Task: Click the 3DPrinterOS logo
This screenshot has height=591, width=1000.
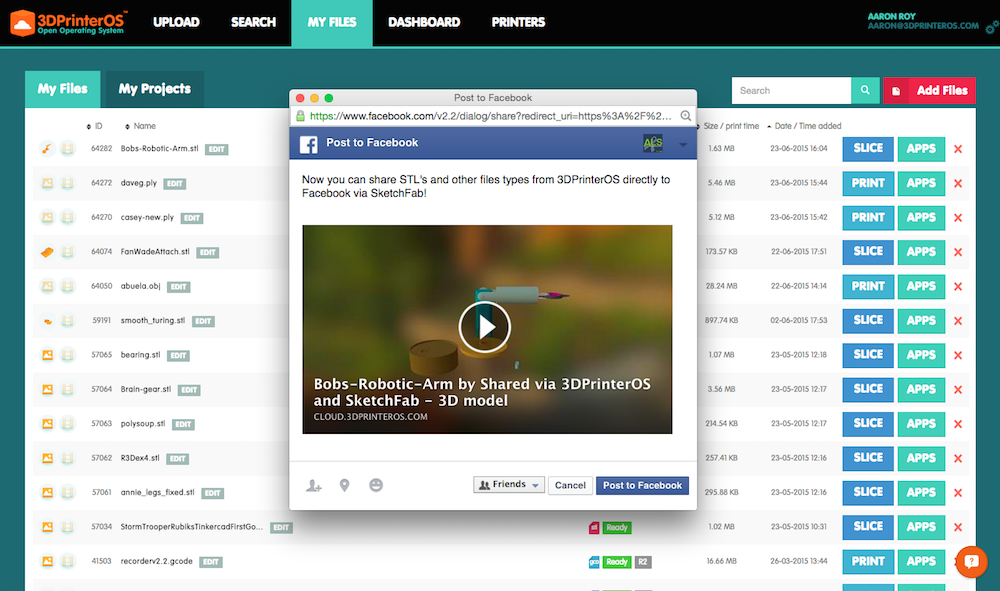Action: (x=68, y=23)
